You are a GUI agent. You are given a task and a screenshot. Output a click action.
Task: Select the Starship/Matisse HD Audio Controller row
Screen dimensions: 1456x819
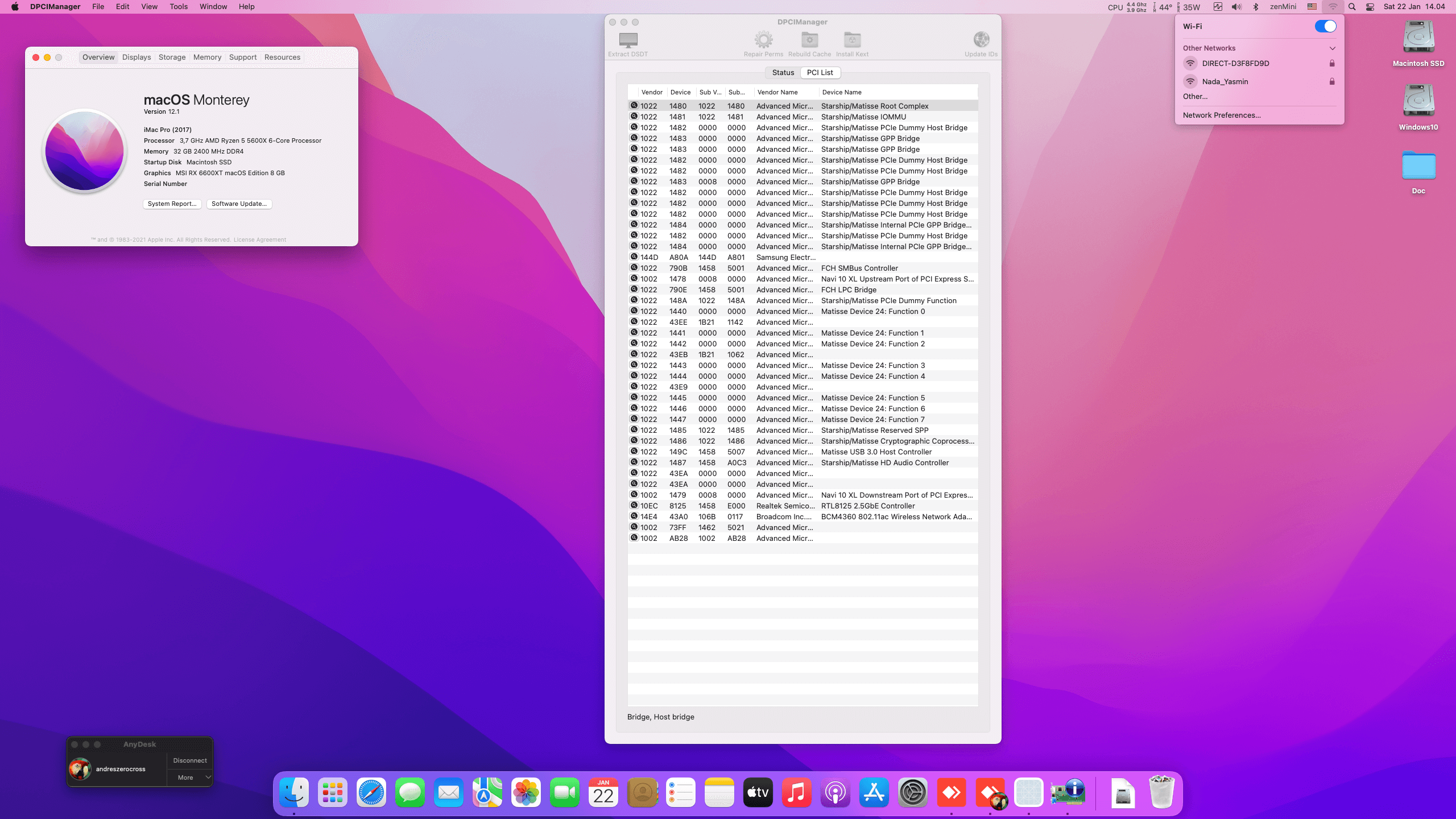click(803, 462)
